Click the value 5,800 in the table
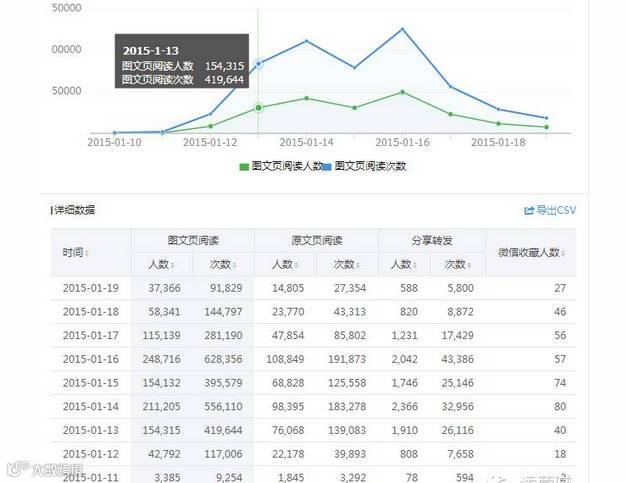Viewport: 625px width, 483px height. [x=460, y=288]
